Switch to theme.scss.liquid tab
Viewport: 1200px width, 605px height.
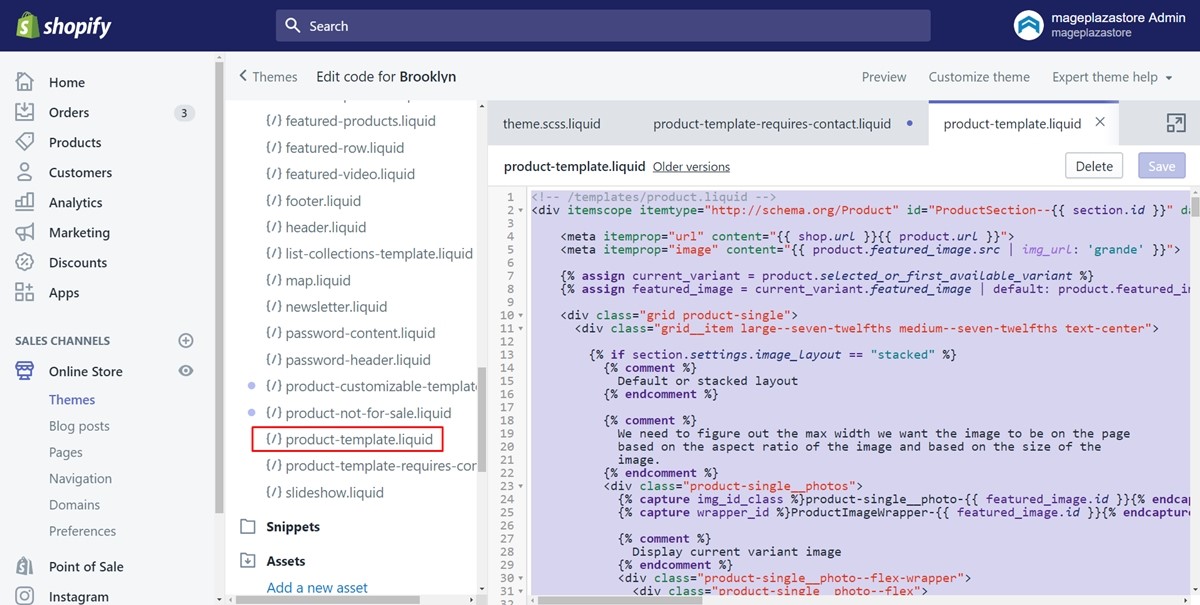[x=552, y=124]
